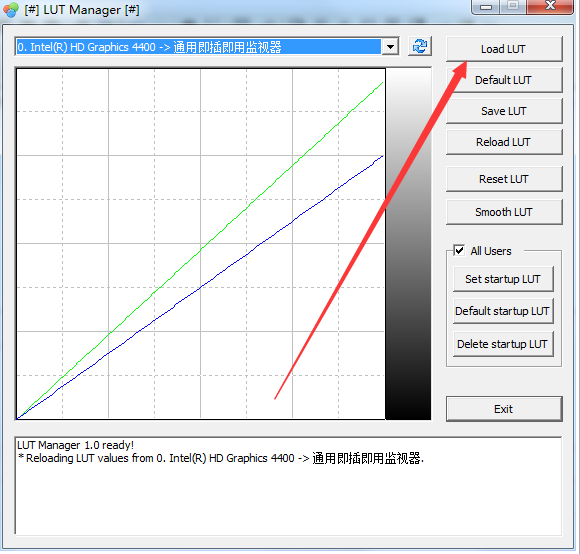This screenshot has height=554, width=580.
Task: Expand the graphics adapter dropdown arrow
Action: tap(390, 47)
